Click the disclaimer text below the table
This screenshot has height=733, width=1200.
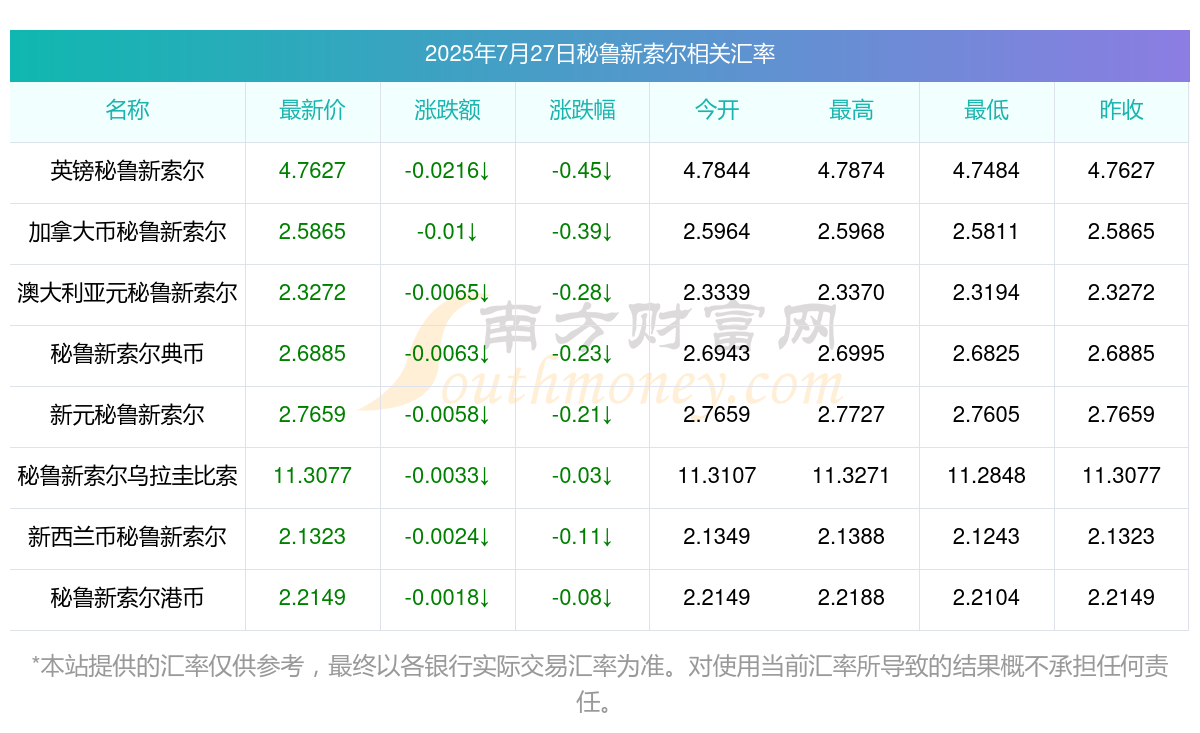(600, 684)
